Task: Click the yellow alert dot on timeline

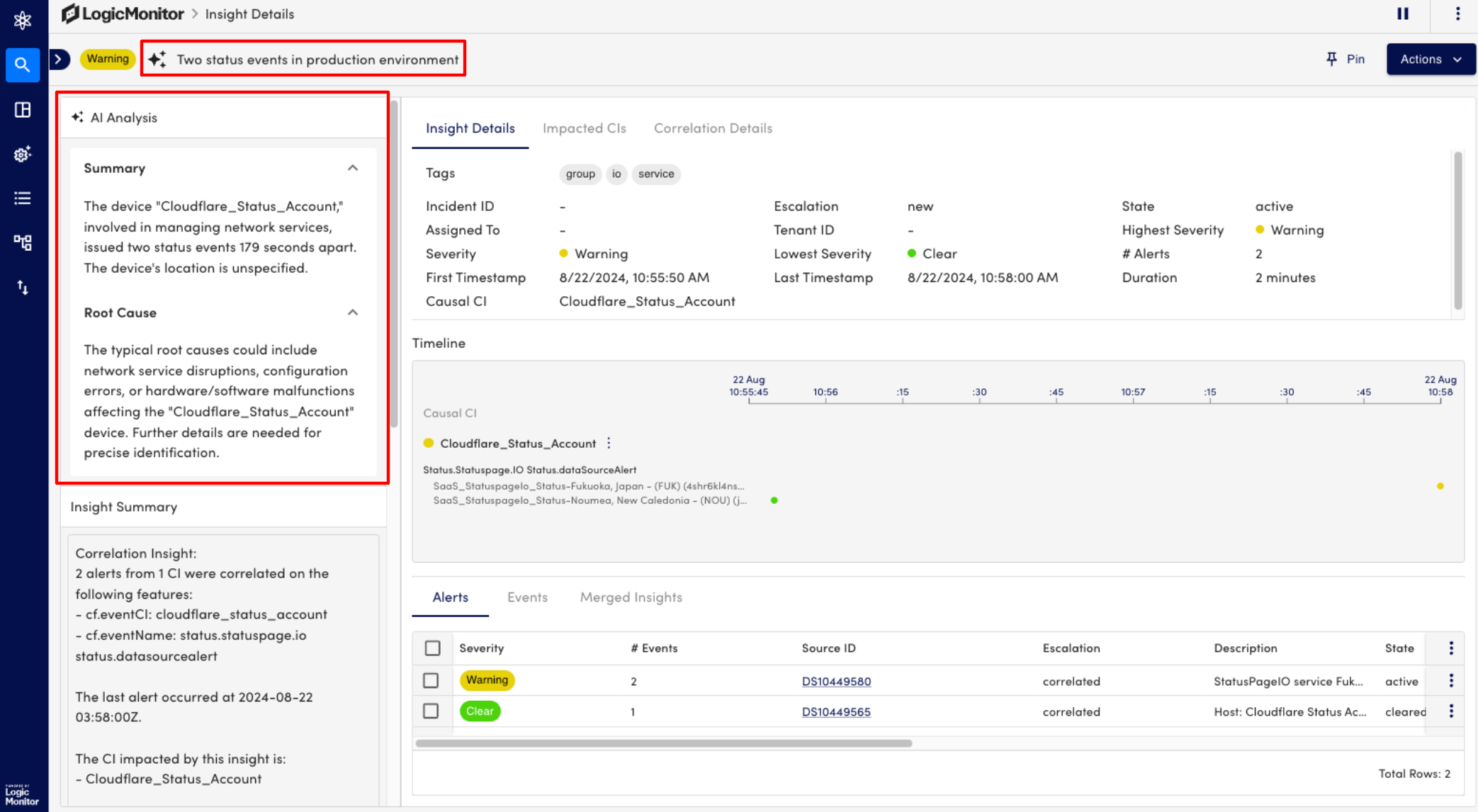Action: (1440, 486)
